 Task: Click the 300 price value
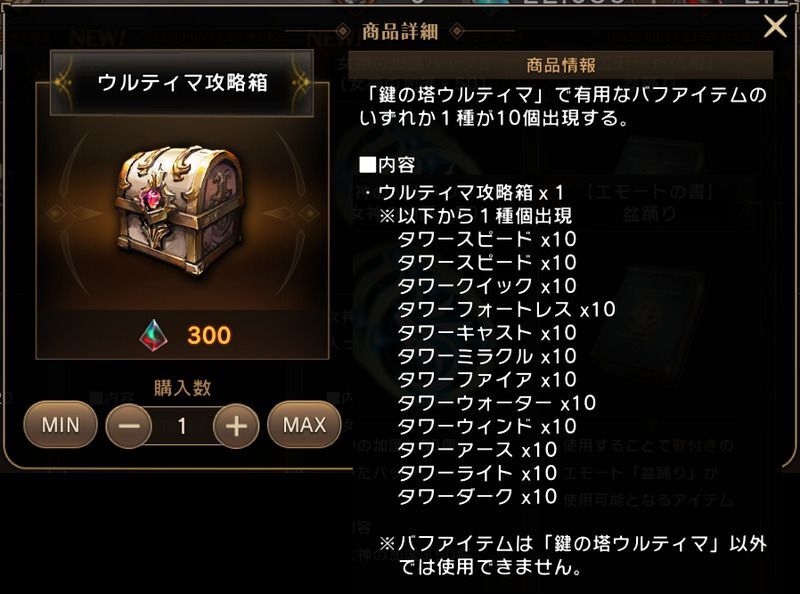[209, 335]
